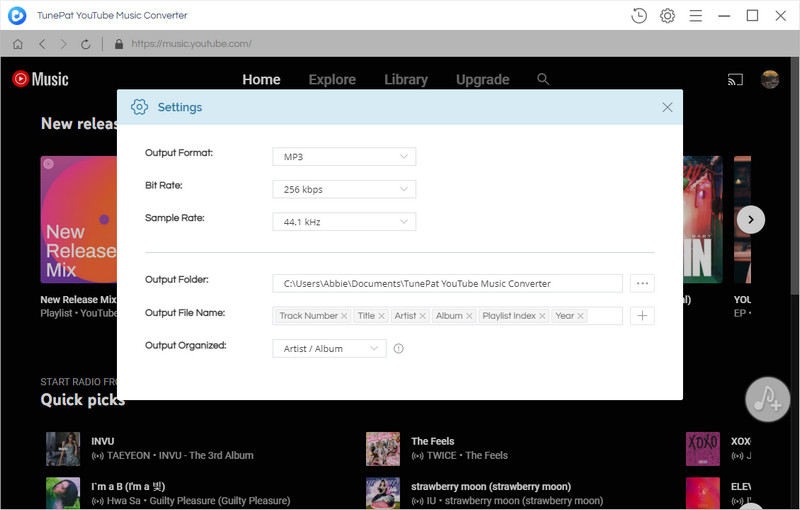
Task: Click TAEYEON artist link under INVU
Action: (129, 455)
